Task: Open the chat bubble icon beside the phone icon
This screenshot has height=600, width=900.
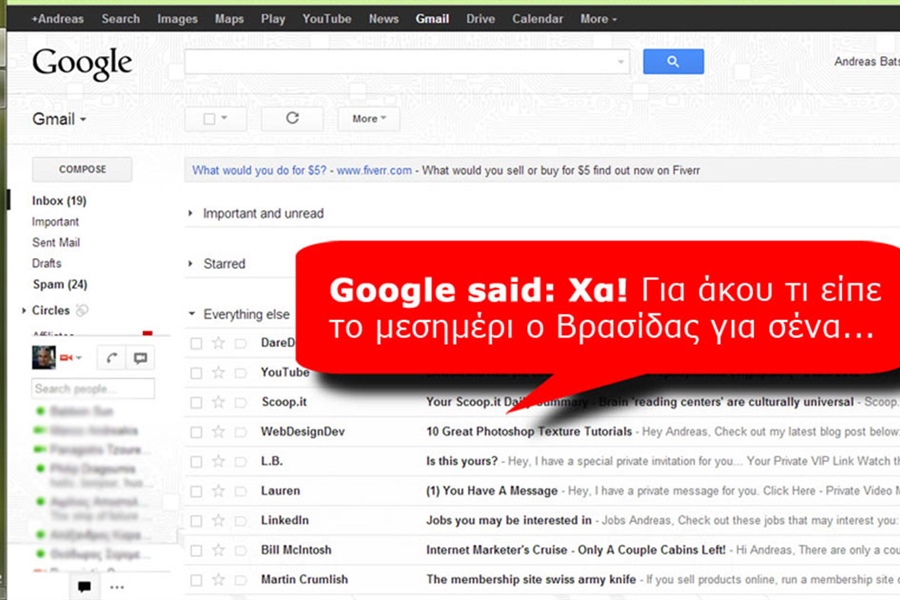Action: [140, 357]
